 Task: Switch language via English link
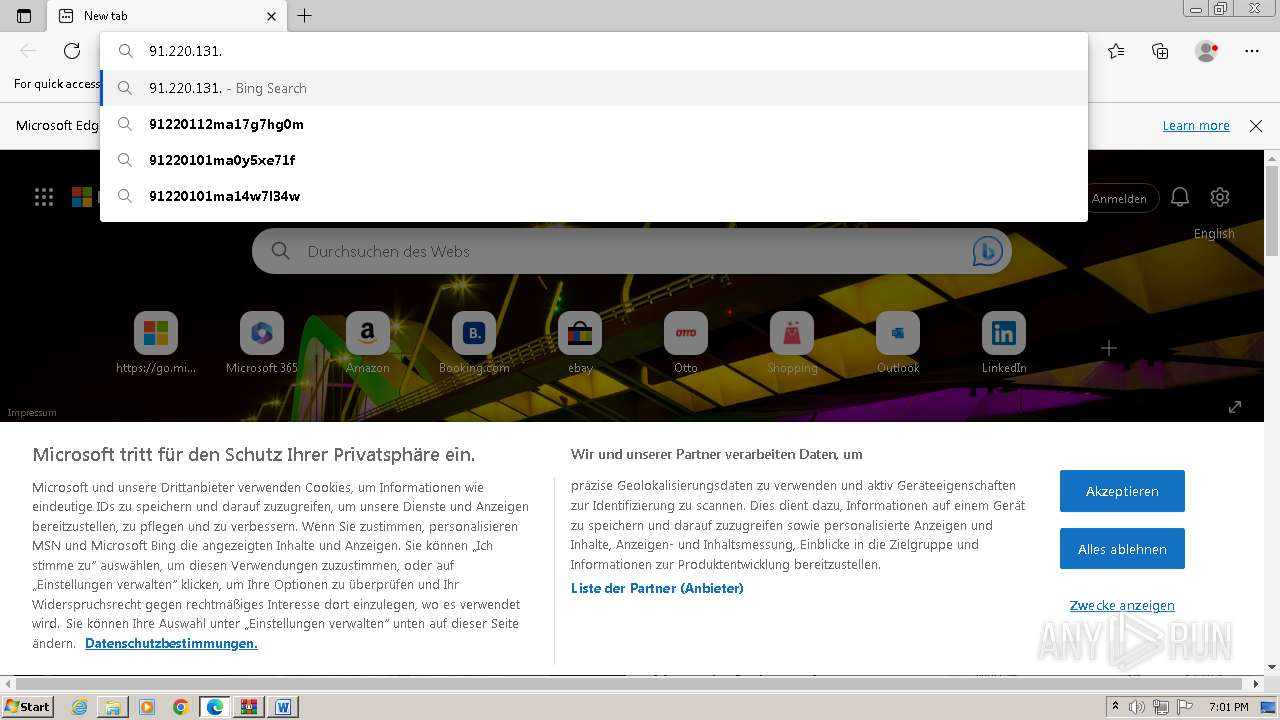(1214, 234)
